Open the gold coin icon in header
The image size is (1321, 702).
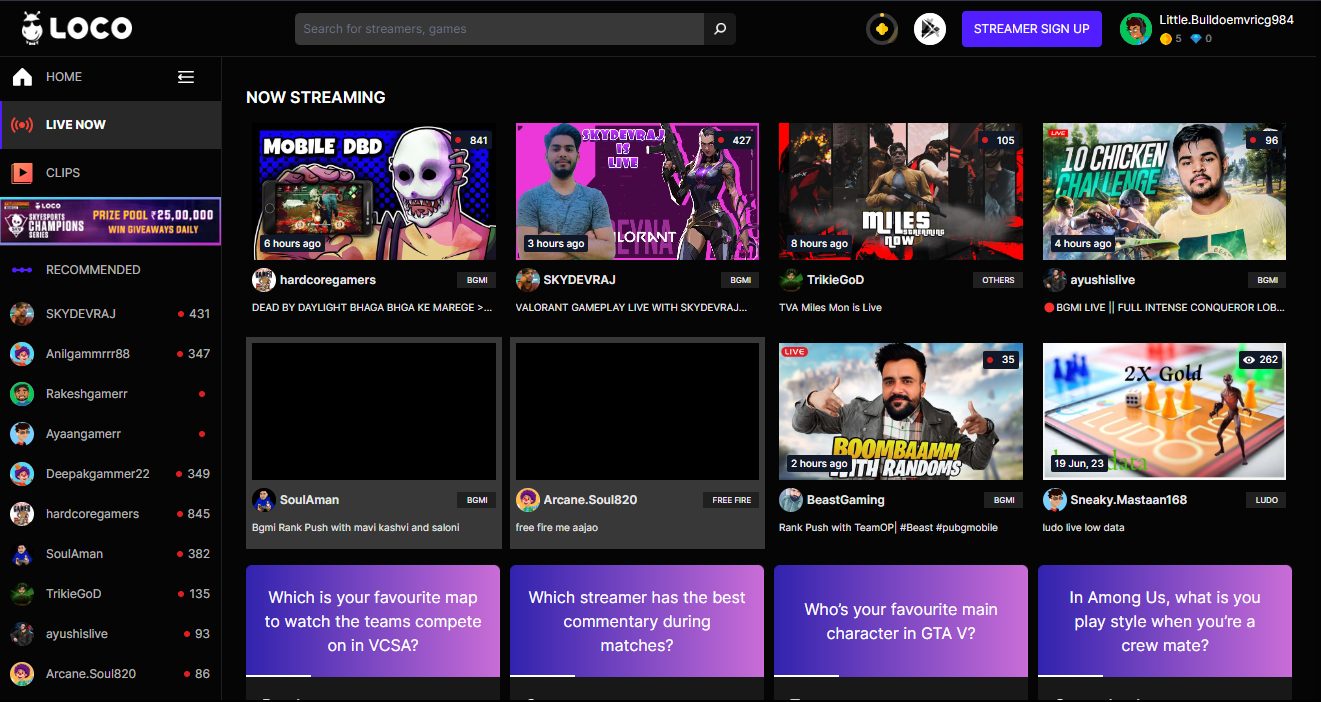[881, 29]
